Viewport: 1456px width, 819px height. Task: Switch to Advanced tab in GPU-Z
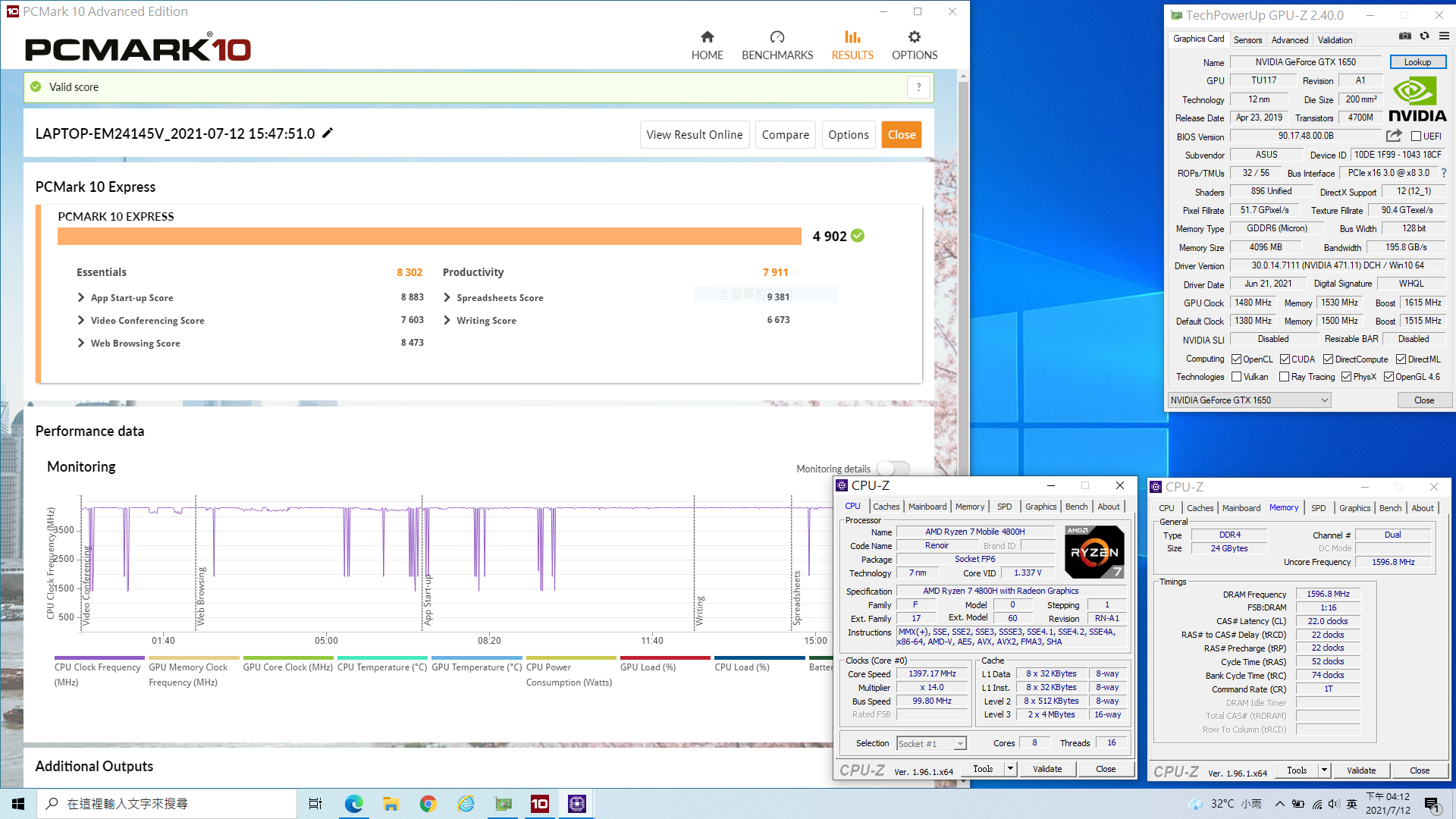tap(1289, 40)
